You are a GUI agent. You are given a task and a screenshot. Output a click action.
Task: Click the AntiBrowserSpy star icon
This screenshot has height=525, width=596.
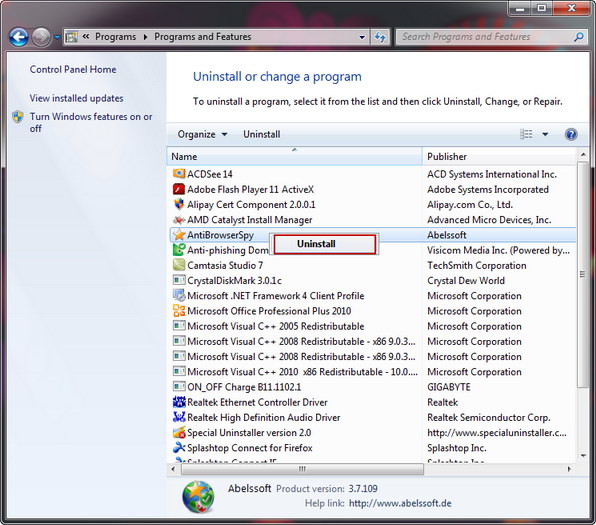[x=179, y=235]
